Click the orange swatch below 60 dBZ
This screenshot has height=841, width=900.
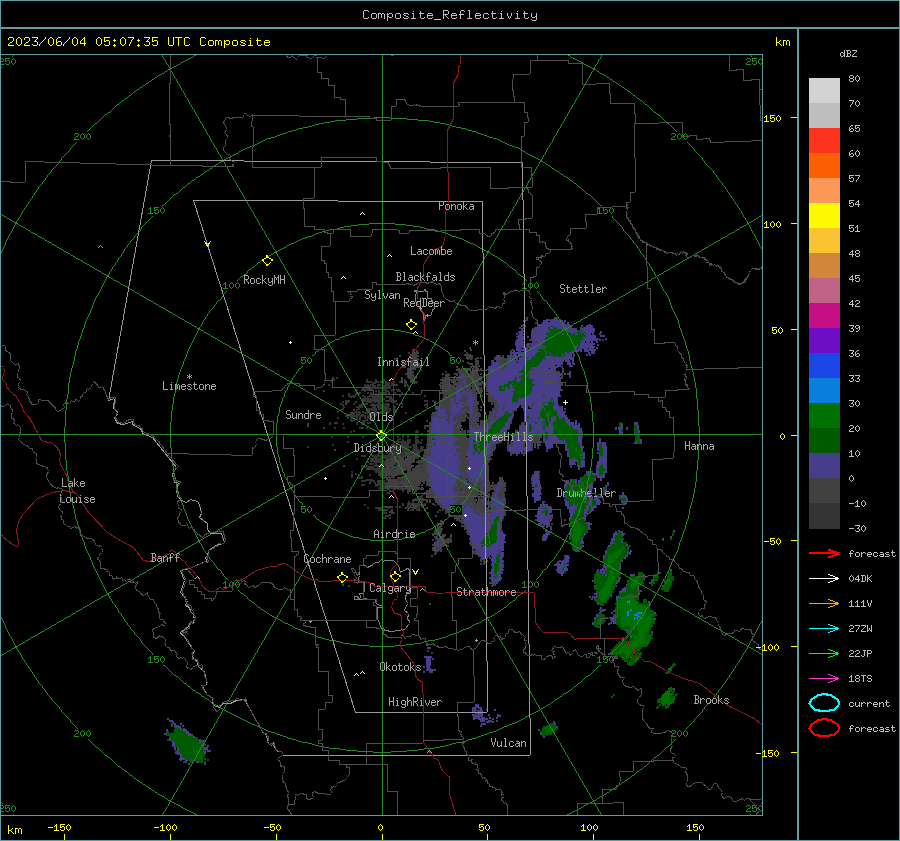(x=824, y=166)
